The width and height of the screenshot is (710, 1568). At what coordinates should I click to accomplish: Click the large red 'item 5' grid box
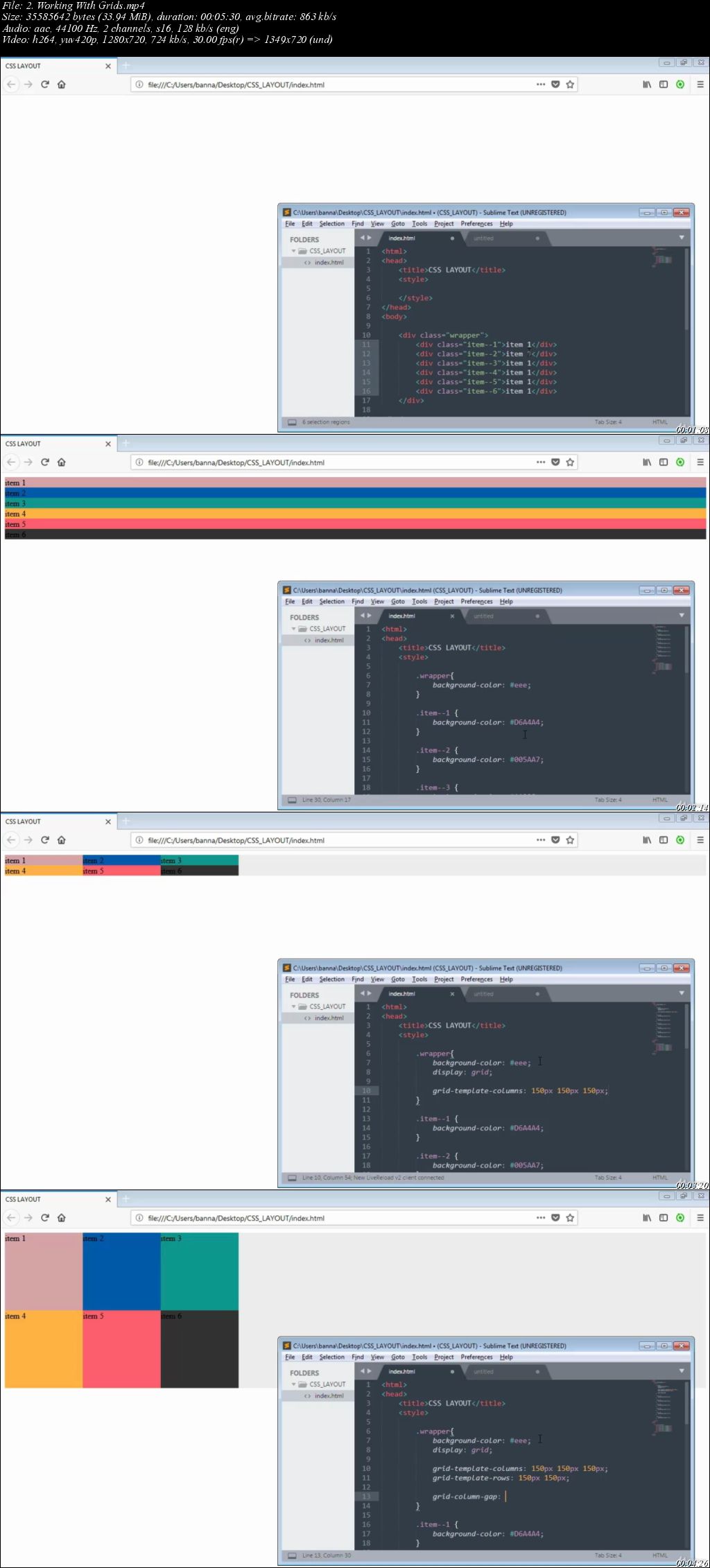pos(121,1349)
